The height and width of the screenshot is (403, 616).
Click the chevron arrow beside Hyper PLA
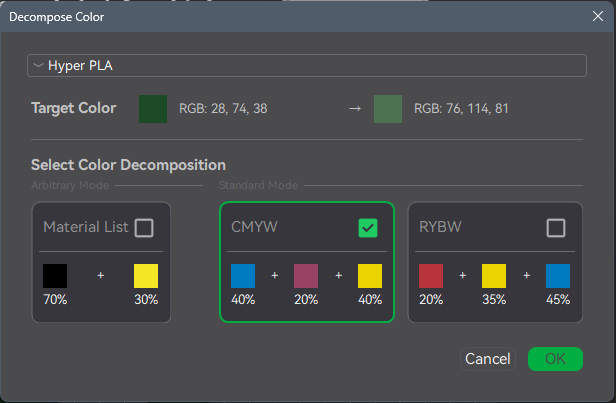click(38, 65)
